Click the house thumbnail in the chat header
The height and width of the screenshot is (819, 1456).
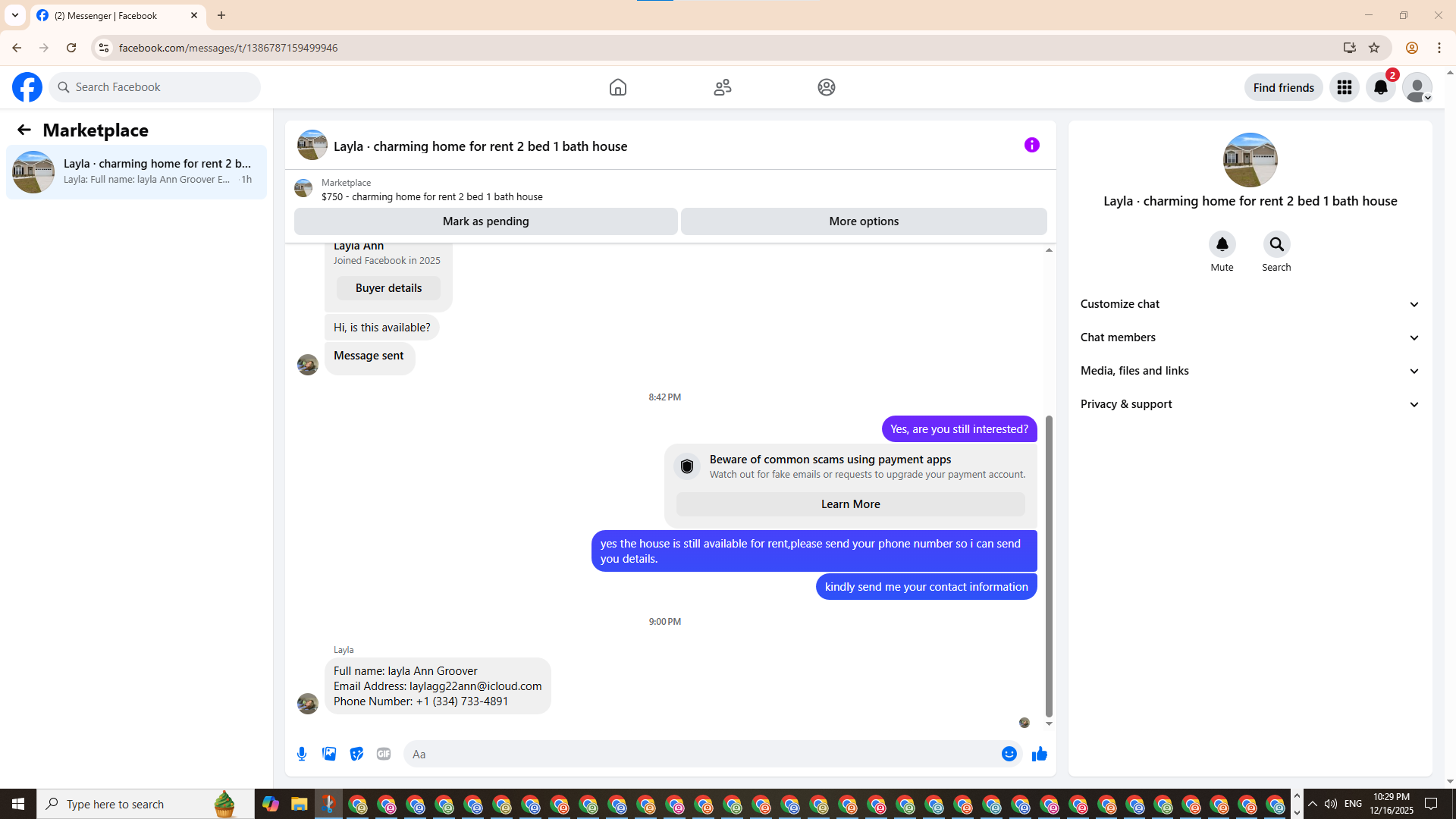pyautogui.click(x=312, y=145)
